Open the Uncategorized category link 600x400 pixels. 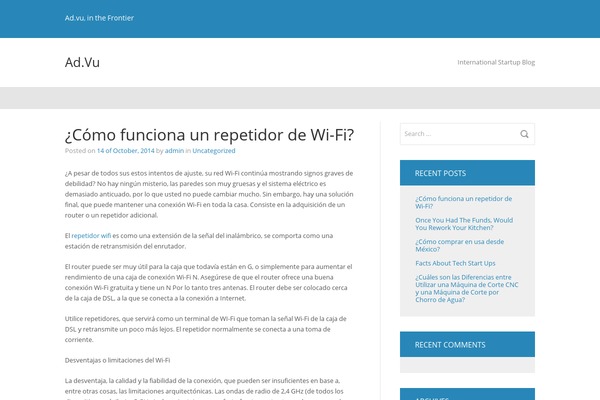214,151
